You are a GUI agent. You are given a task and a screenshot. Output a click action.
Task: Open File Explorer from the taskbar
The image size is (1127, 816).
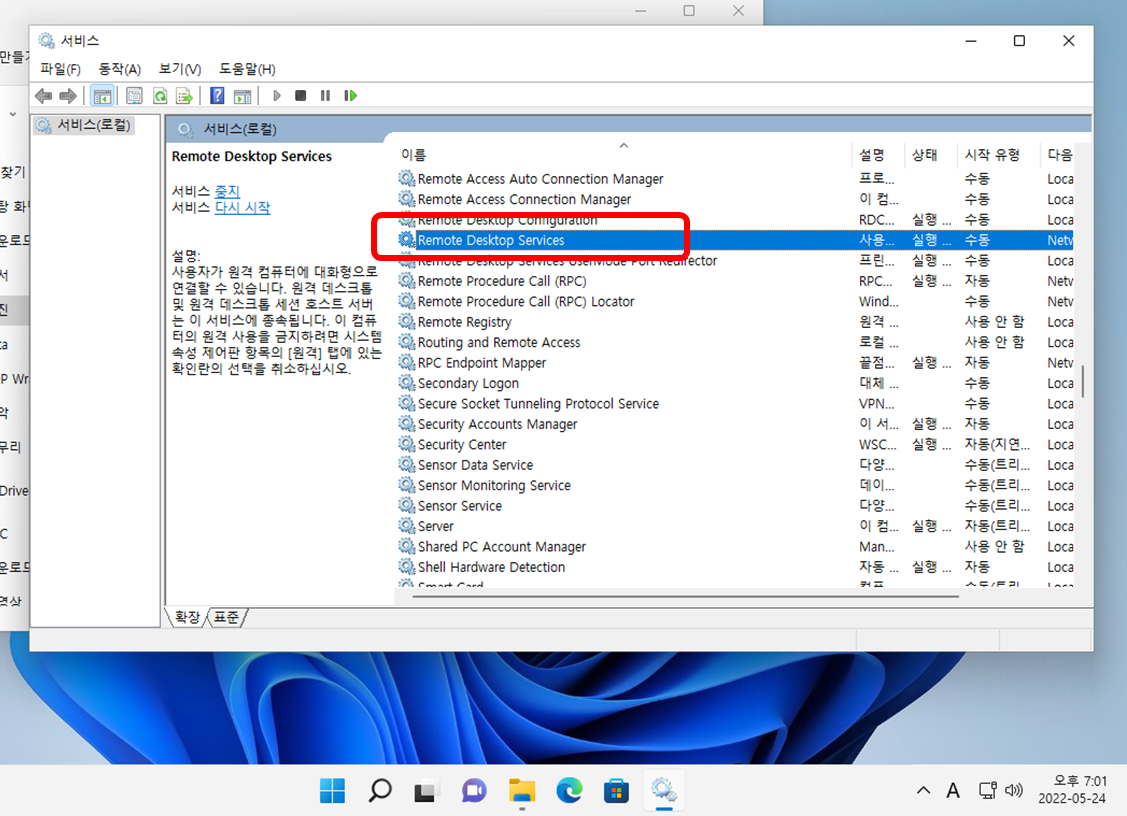point(522,791)
